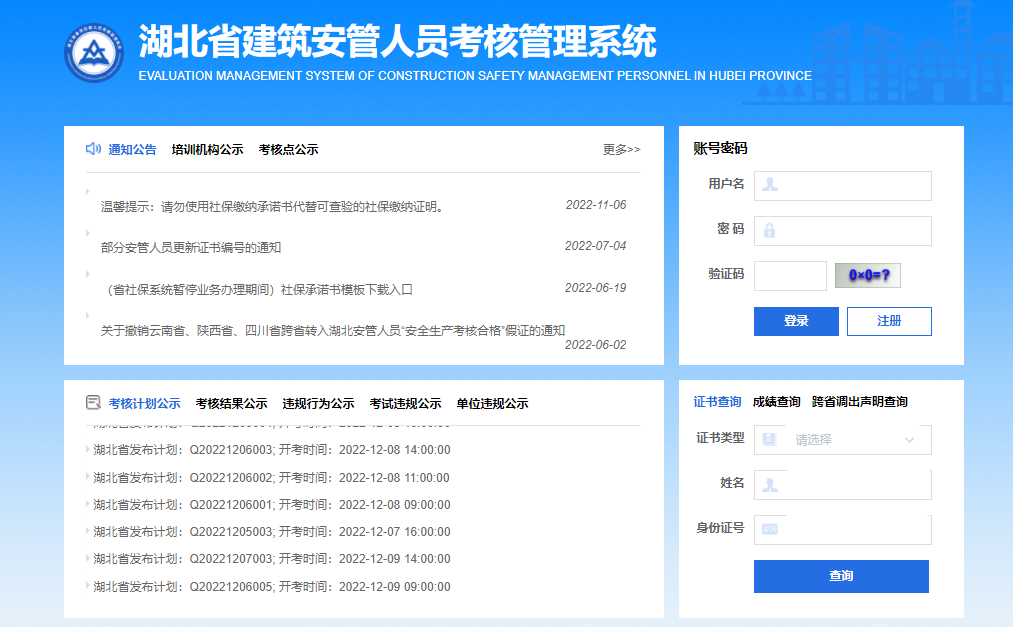Click the date 2022-06-19
The image size is (1013, 627).
click(595, 288)
